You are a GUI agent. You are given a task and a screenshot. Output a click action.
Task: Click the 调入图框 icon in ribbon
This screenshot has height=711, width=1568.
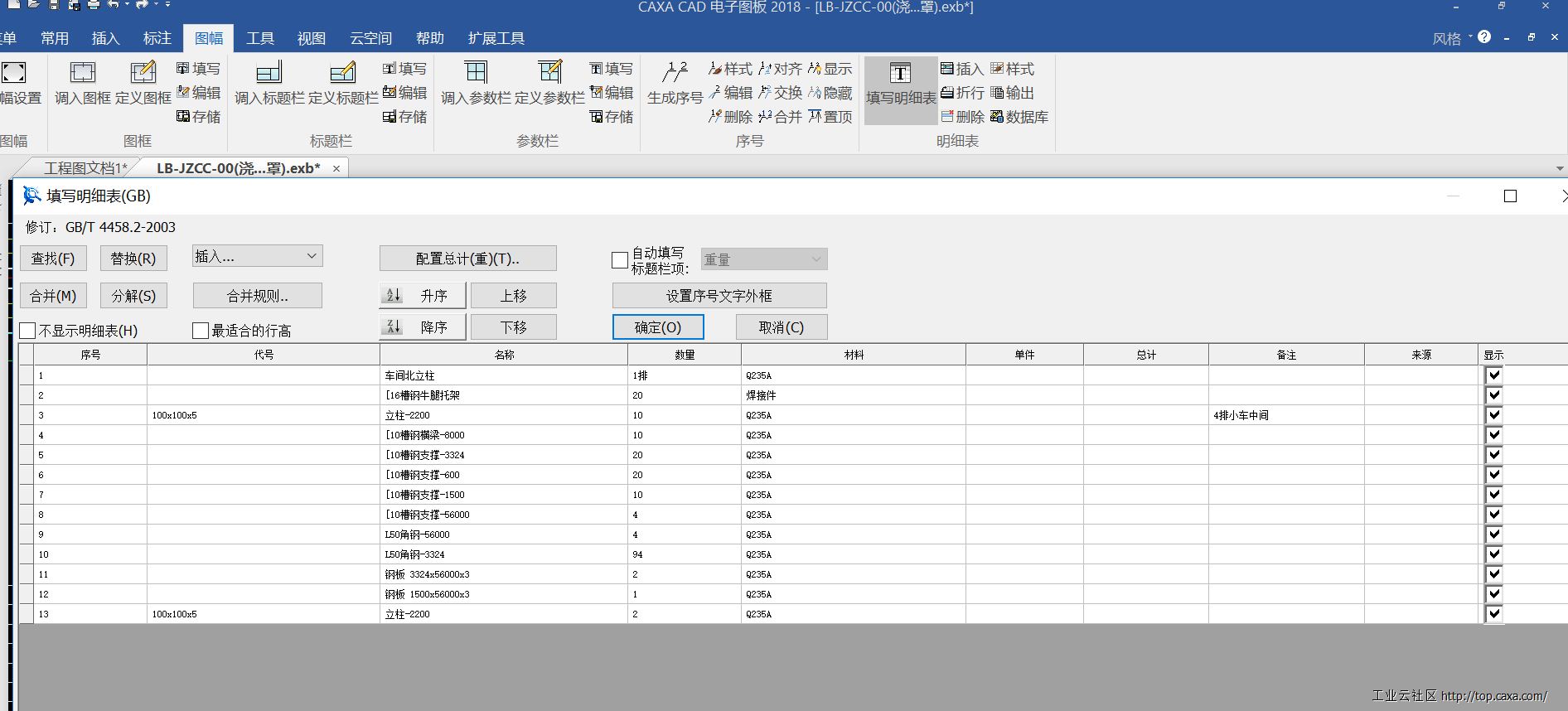82,74
